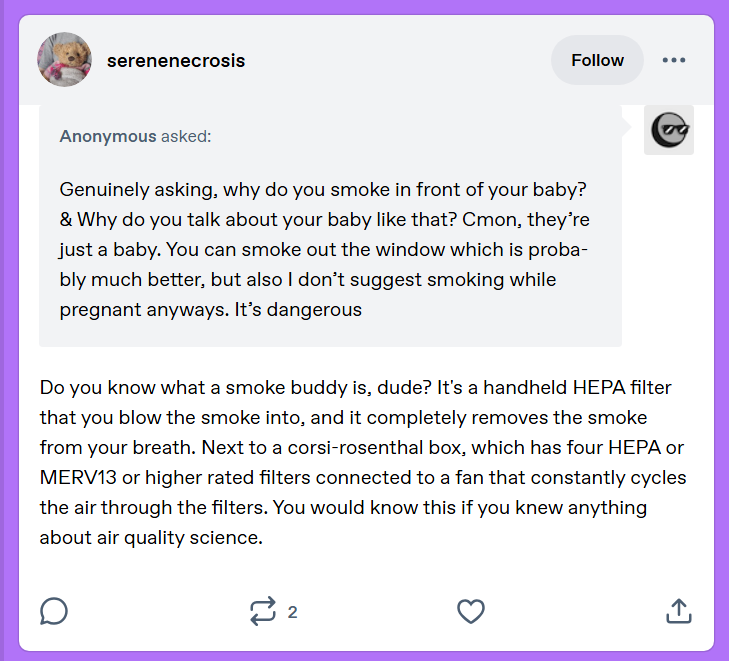Open serenenecrosis teddy bear avatar
Screen dimensions: 729x661
tap(65, 59)
